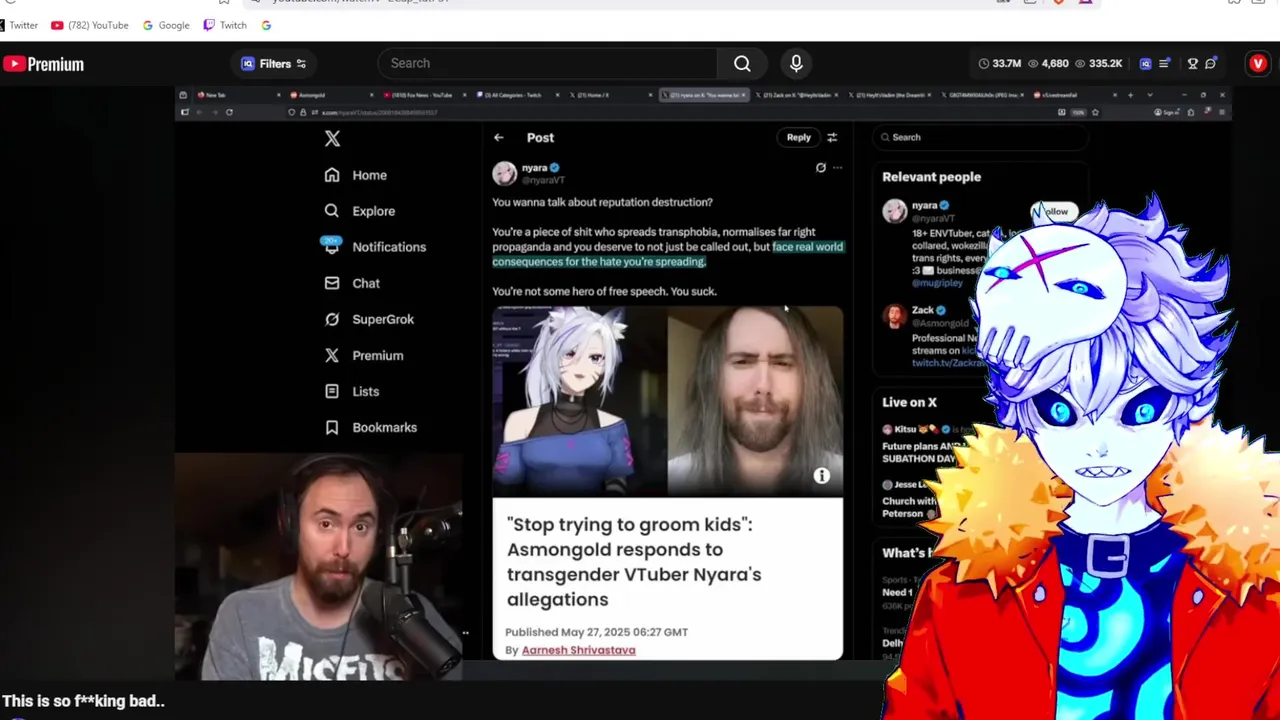The width and height of the screenshot is (1280, 720).
Task: Open a new tab with plus button
Action: point(1130,95)
